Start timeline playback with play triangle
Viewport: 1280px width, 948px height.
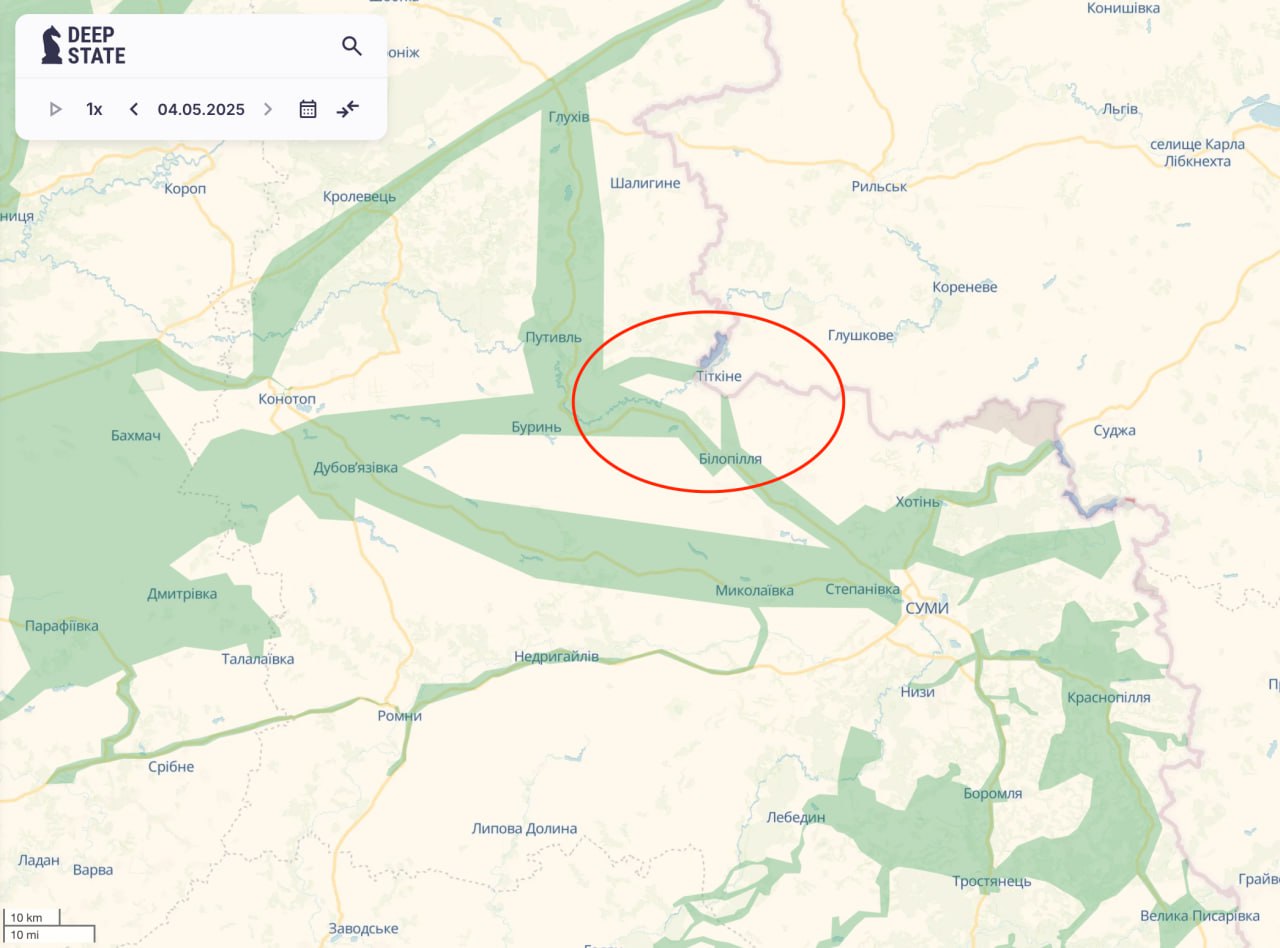point(56,109)
